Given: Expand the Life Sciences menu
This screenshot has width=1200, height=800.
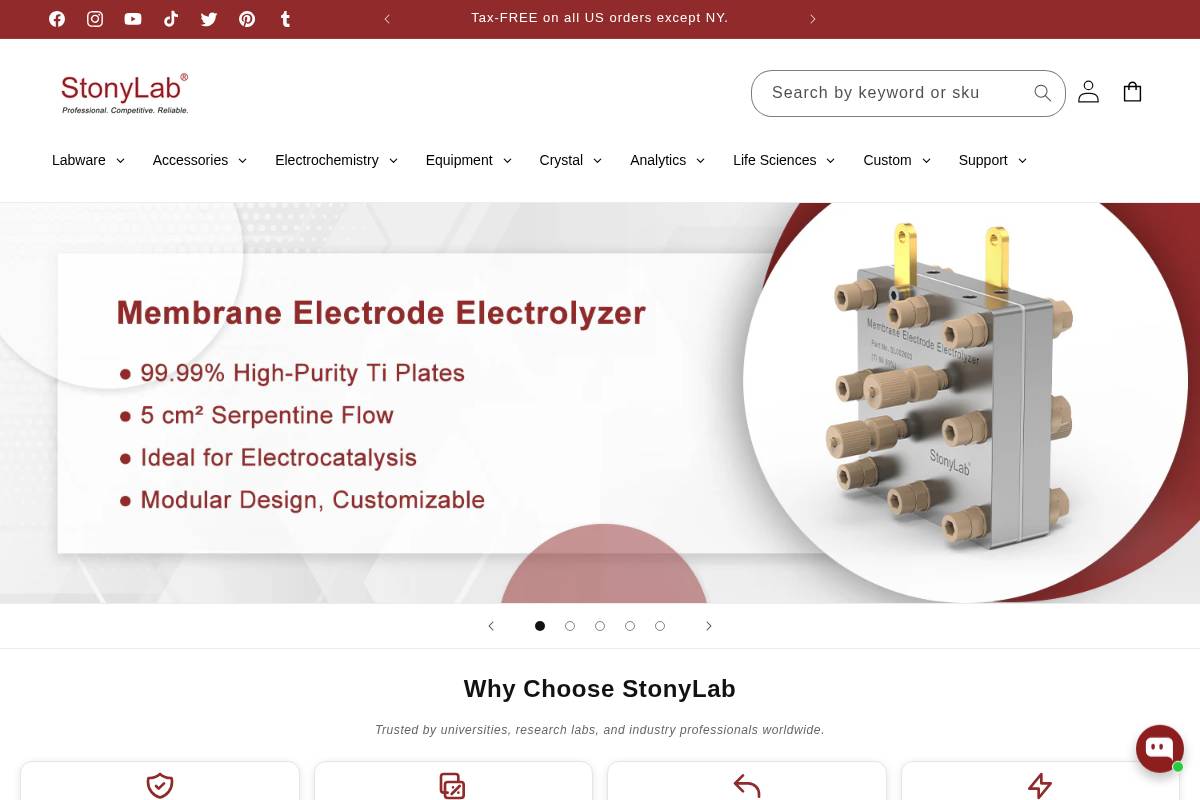Looking at the screenshot, I should (x=784, y=160).
